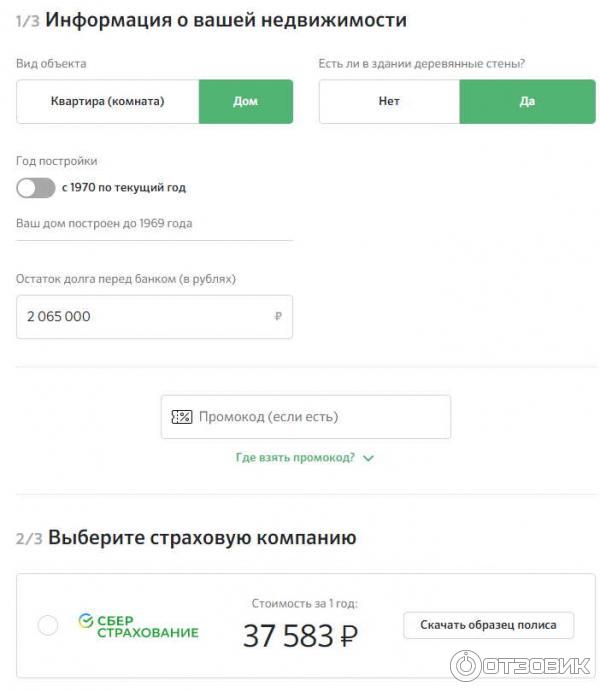This screenshot has width=600, height=692.
Task: Select 'Дом' as property type
Action: 246,102
